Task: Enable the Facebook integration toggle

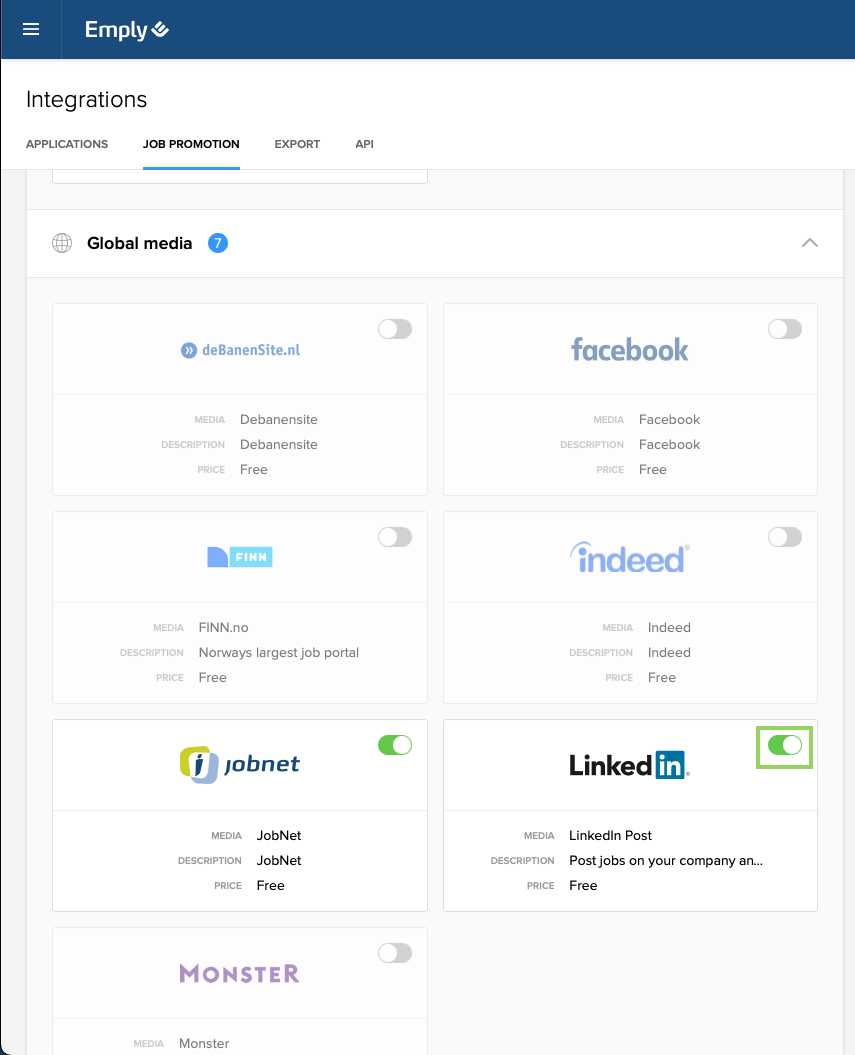Action: point(784,329)
